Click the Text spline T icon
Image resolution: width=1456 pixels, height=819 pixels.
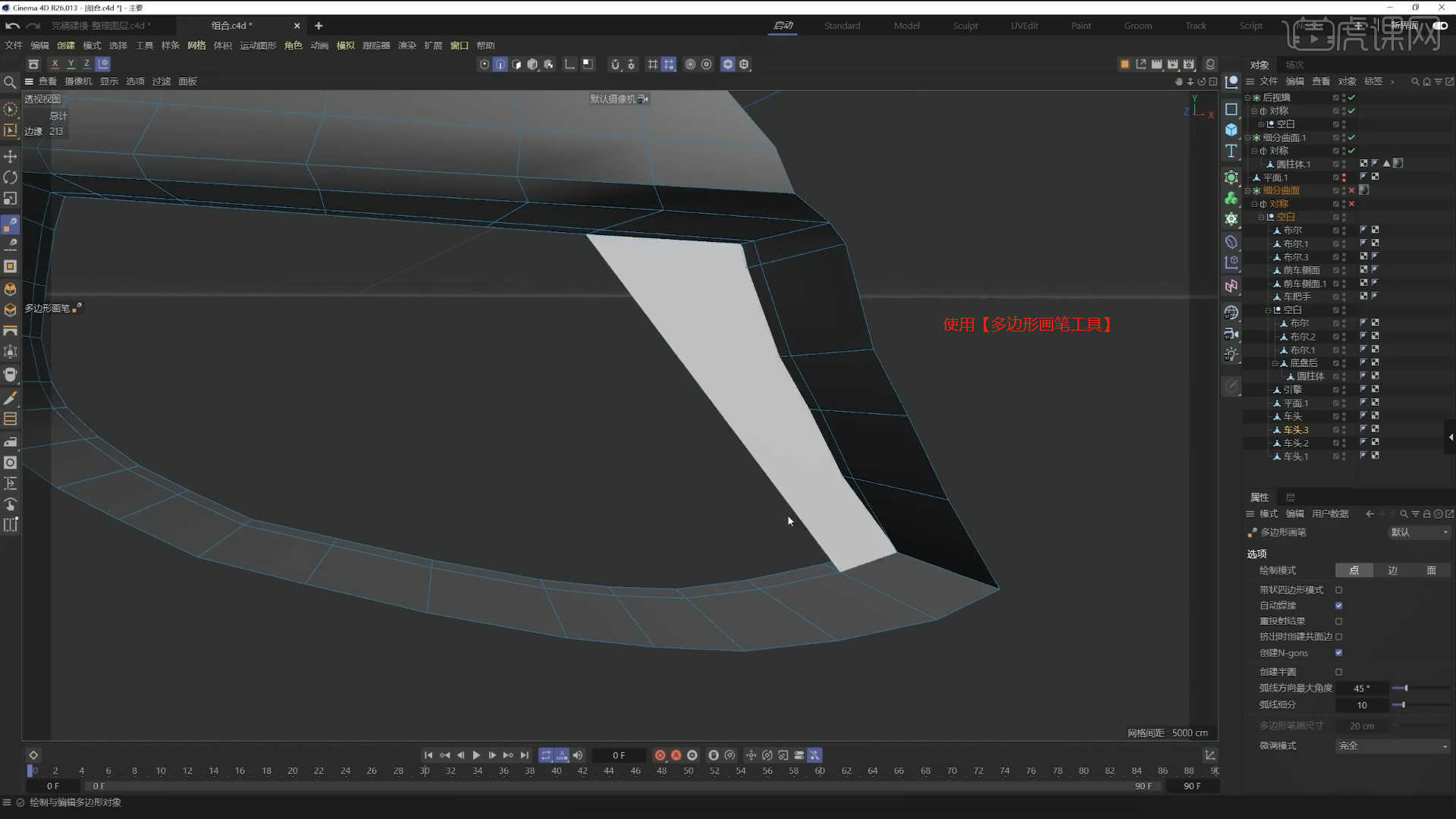1232,151
